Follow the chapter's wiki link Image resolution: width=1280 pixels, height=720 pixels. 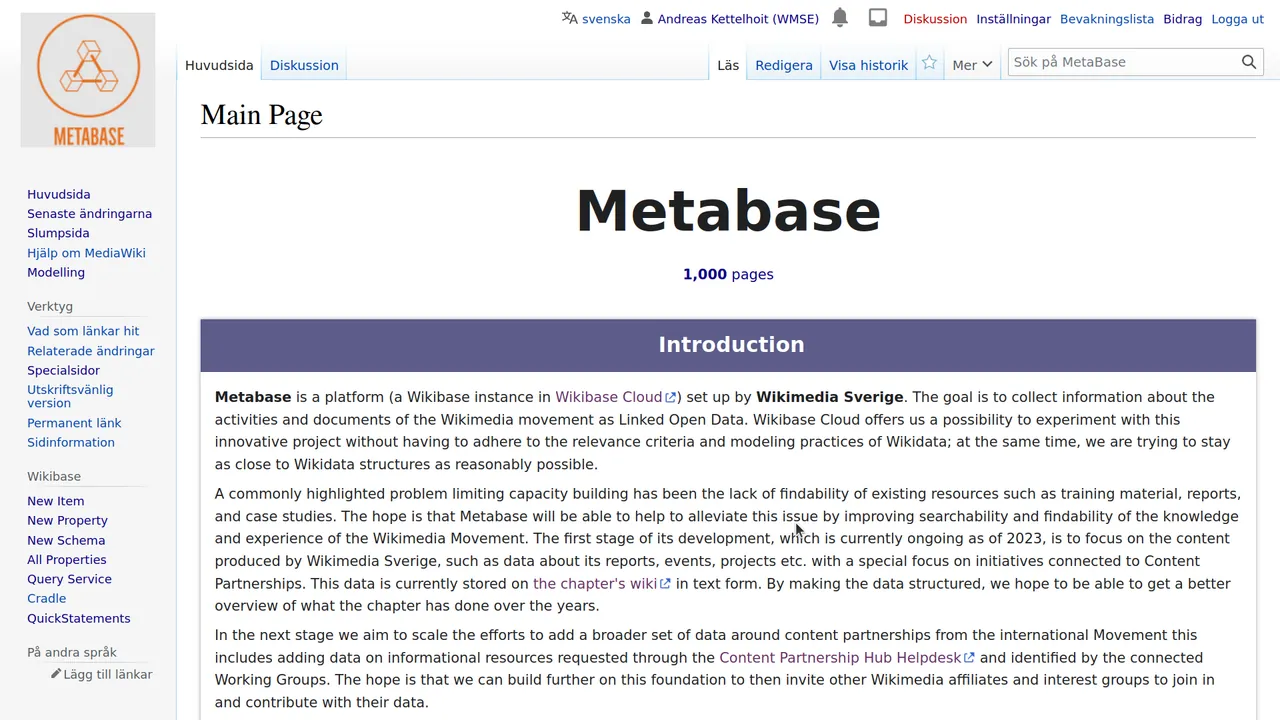point(602,583)
